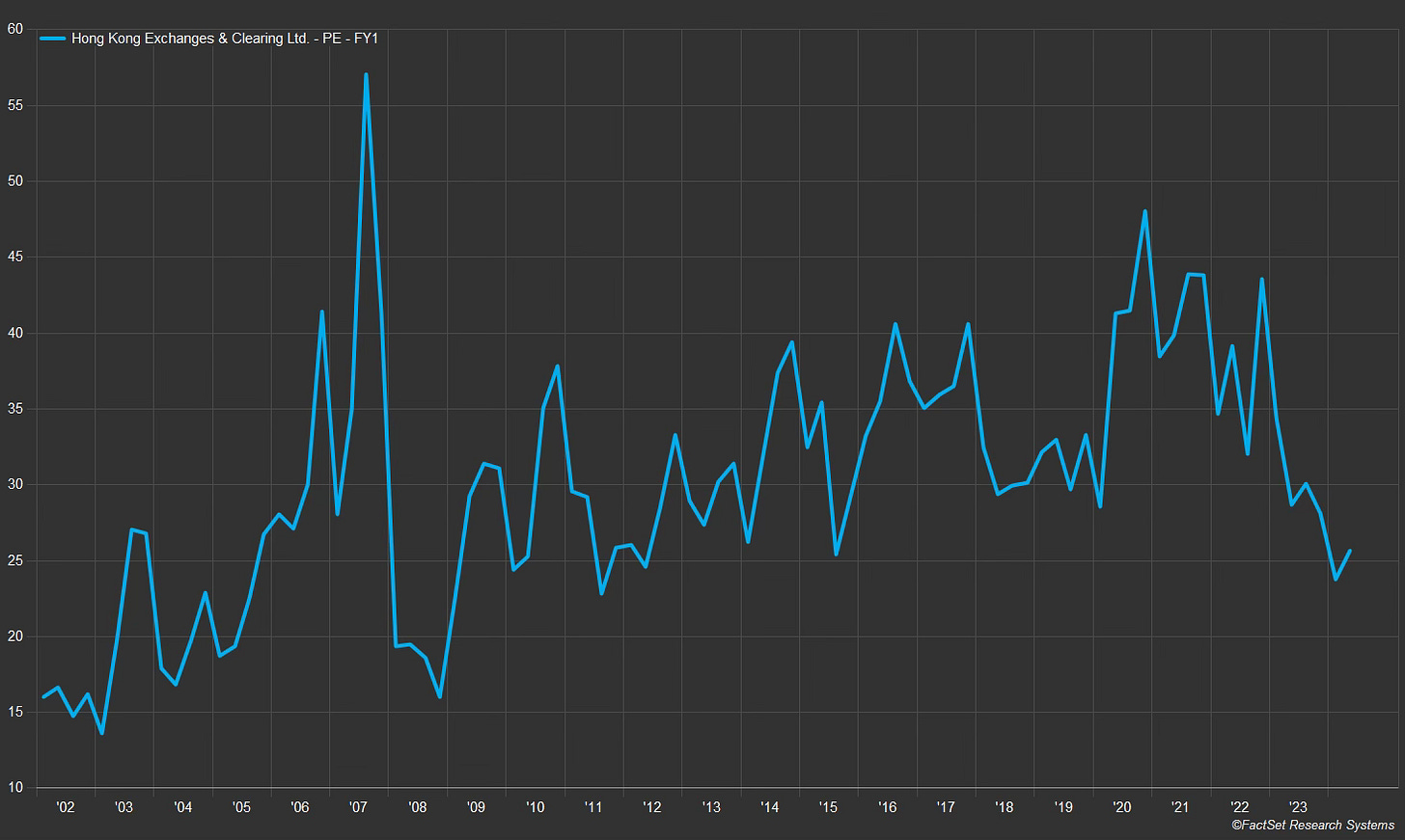The image size is (1405, 840).
Task: Click the 20 y-axis label
Action: coord(15,637)
